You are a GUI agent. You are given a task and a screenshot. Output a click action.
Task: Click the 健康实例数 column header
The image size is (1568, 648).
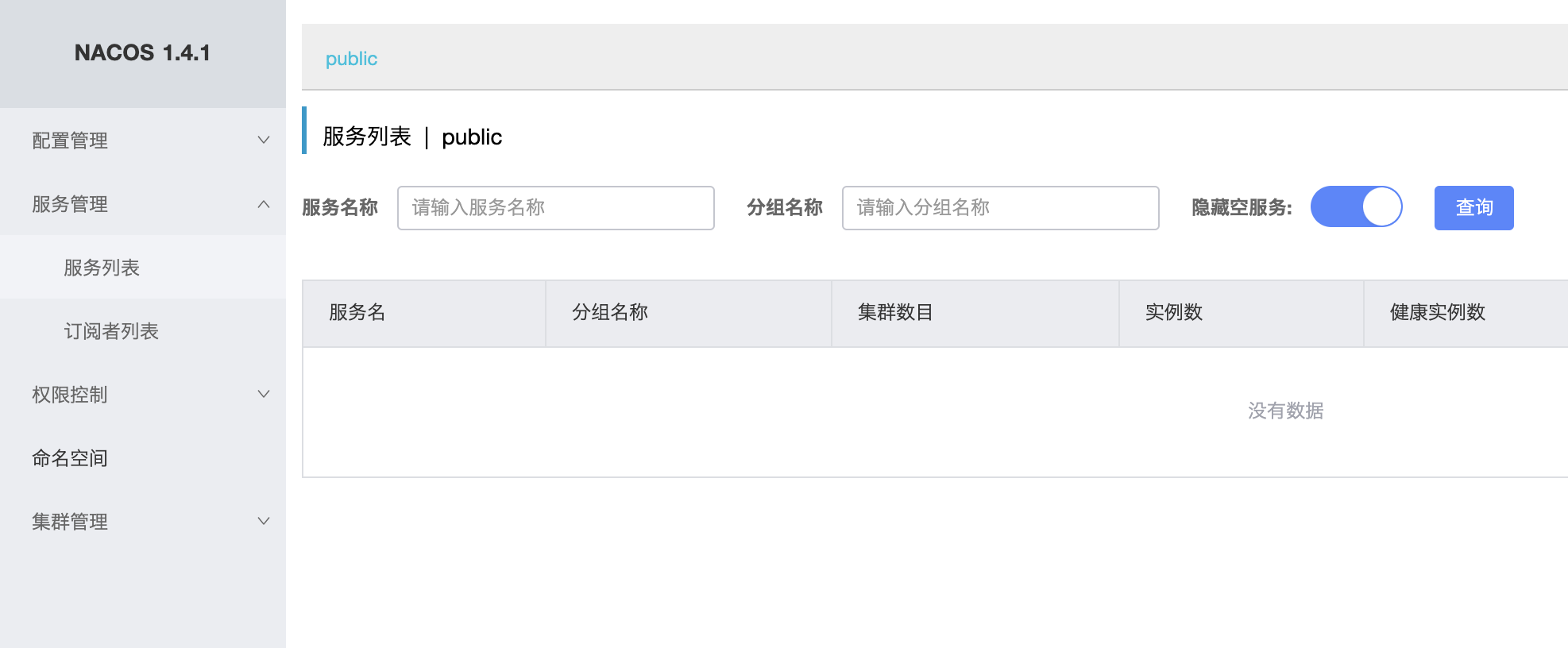1437,313
